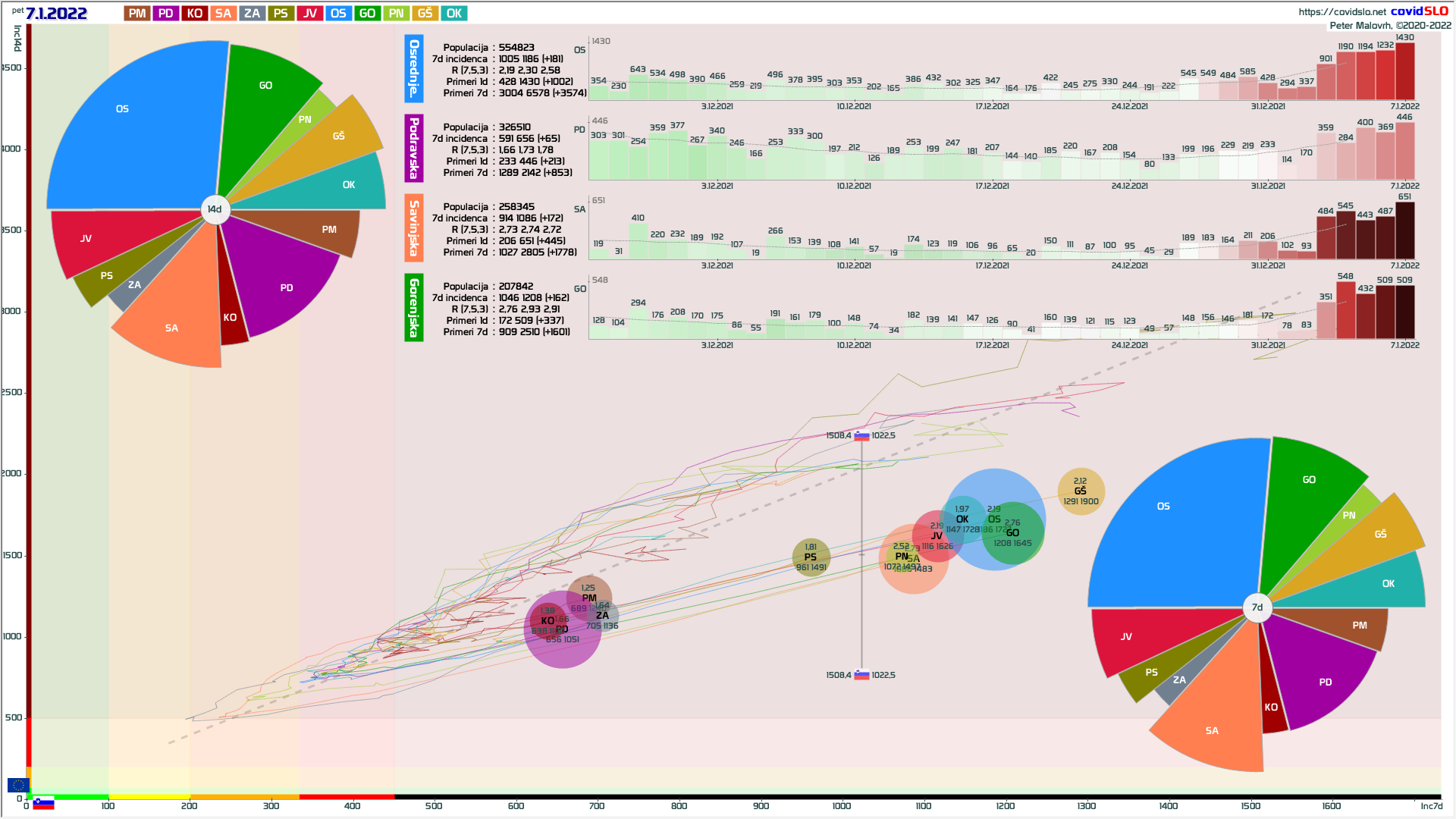
Task: Click the Savinjska region label
Action: [414, 227]
